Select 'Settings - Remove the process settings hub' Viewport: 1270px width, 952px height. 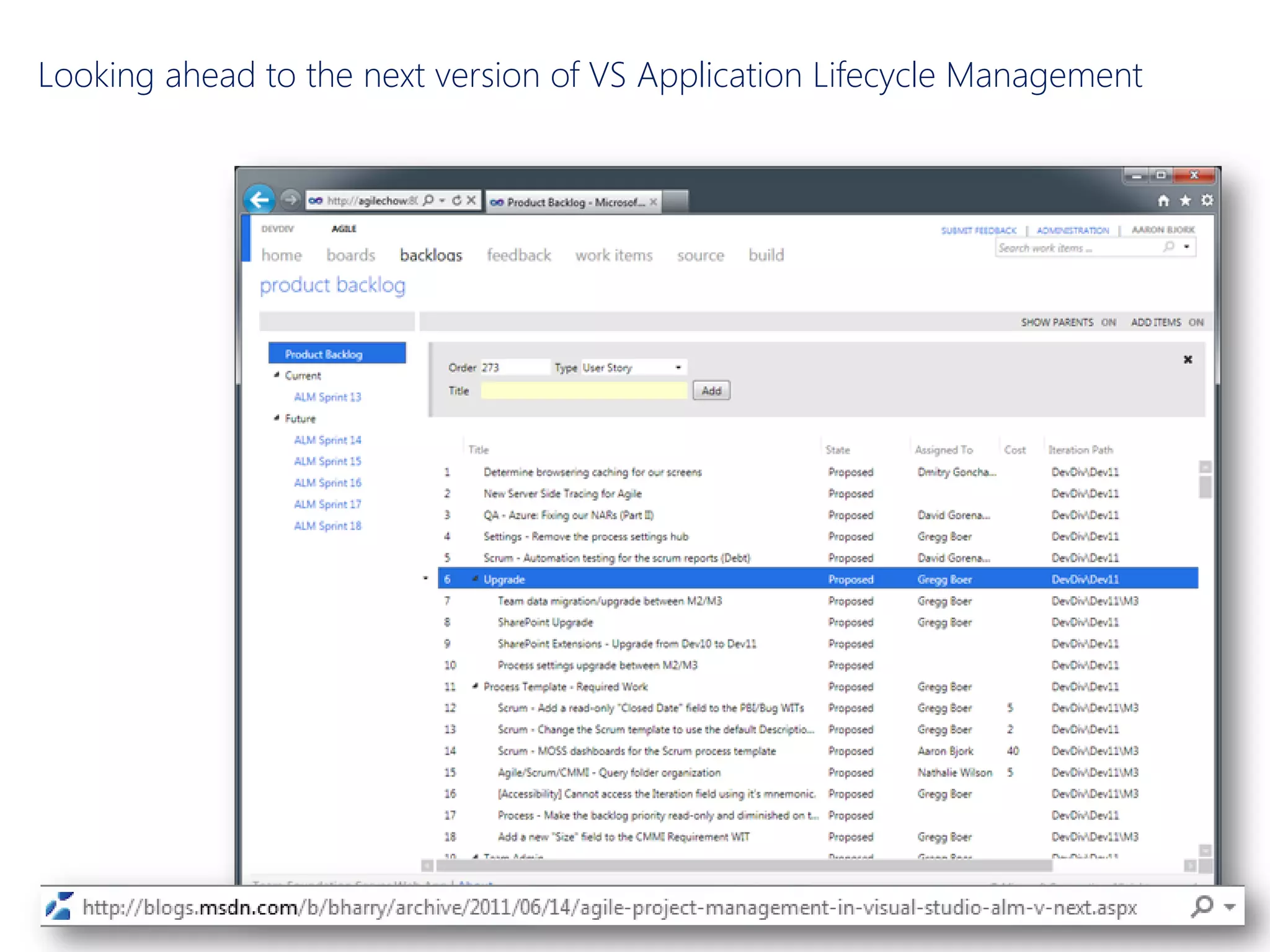[818, 536]
